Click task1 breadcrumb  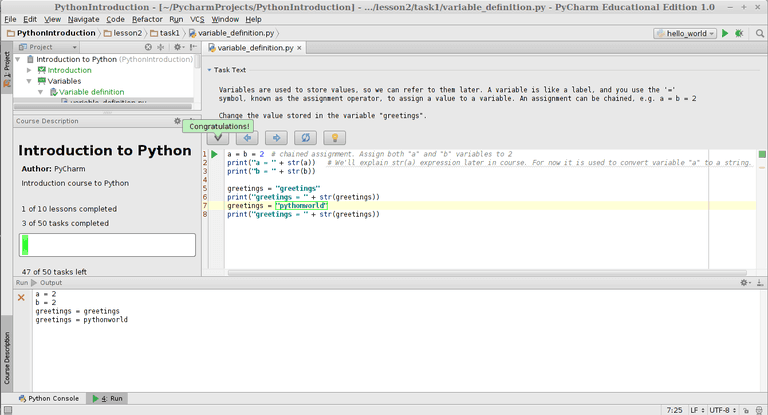pos(165,33)
